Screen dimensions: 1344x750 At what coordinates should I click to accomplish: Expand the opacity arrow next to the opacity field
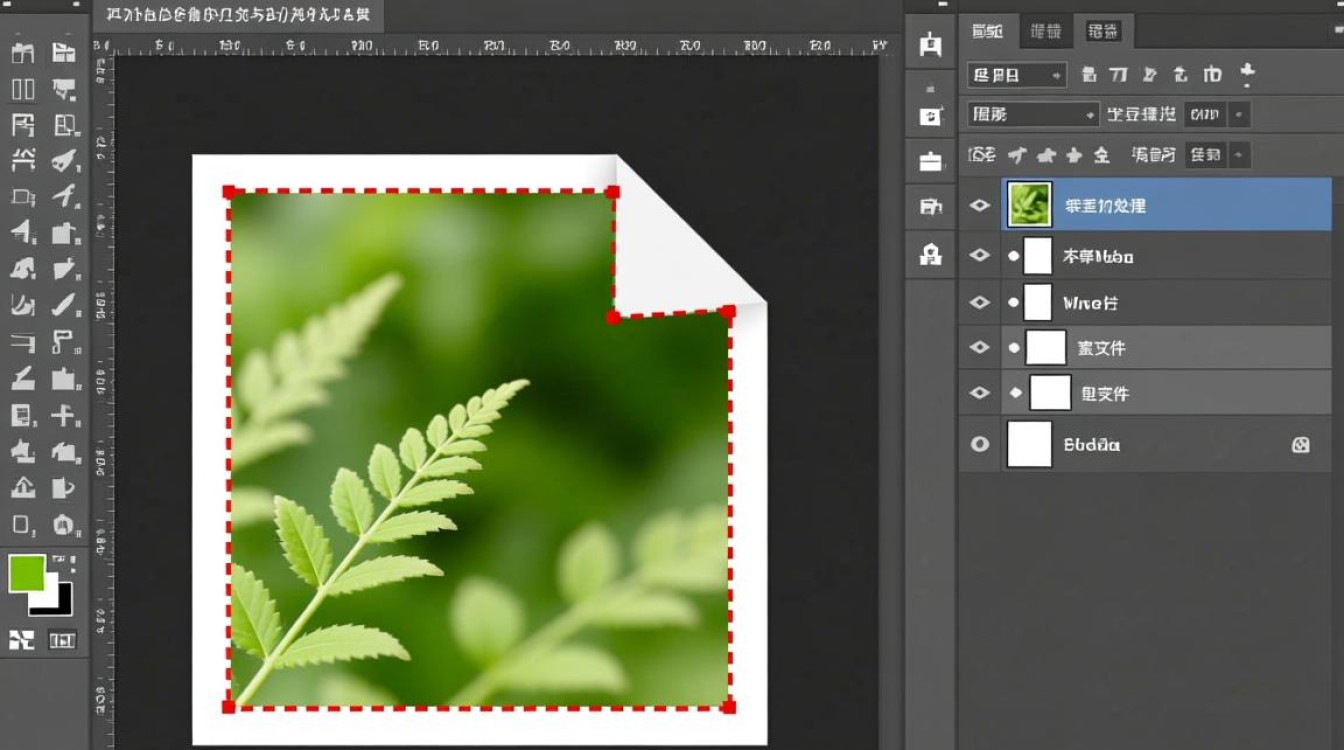click(x=1240, y=115)
